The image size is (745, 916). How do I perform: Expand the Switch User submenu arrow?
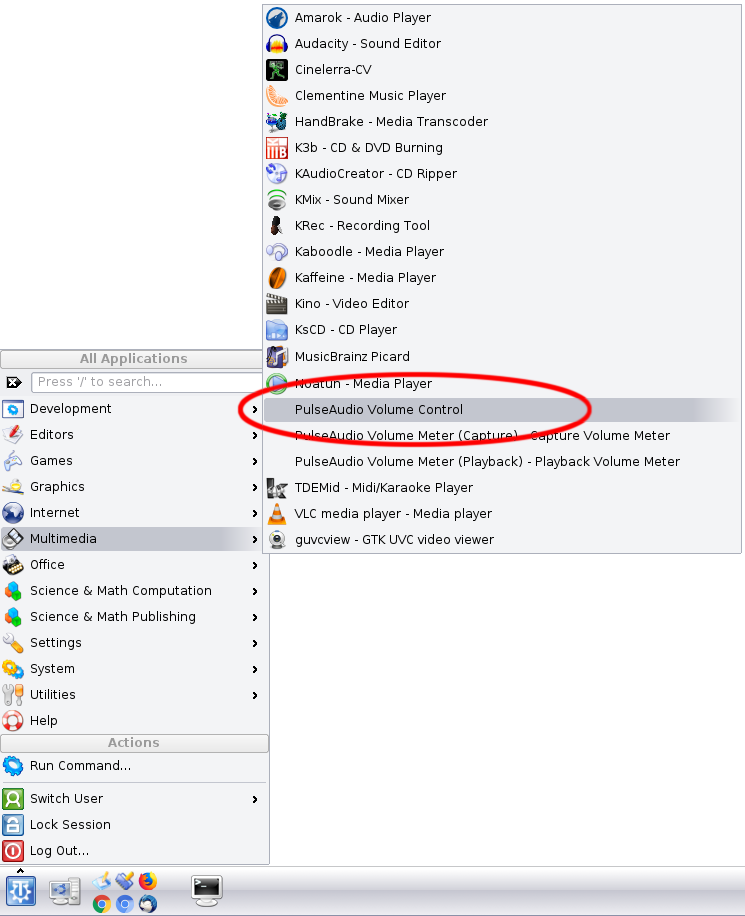click(x=255, y=799)
